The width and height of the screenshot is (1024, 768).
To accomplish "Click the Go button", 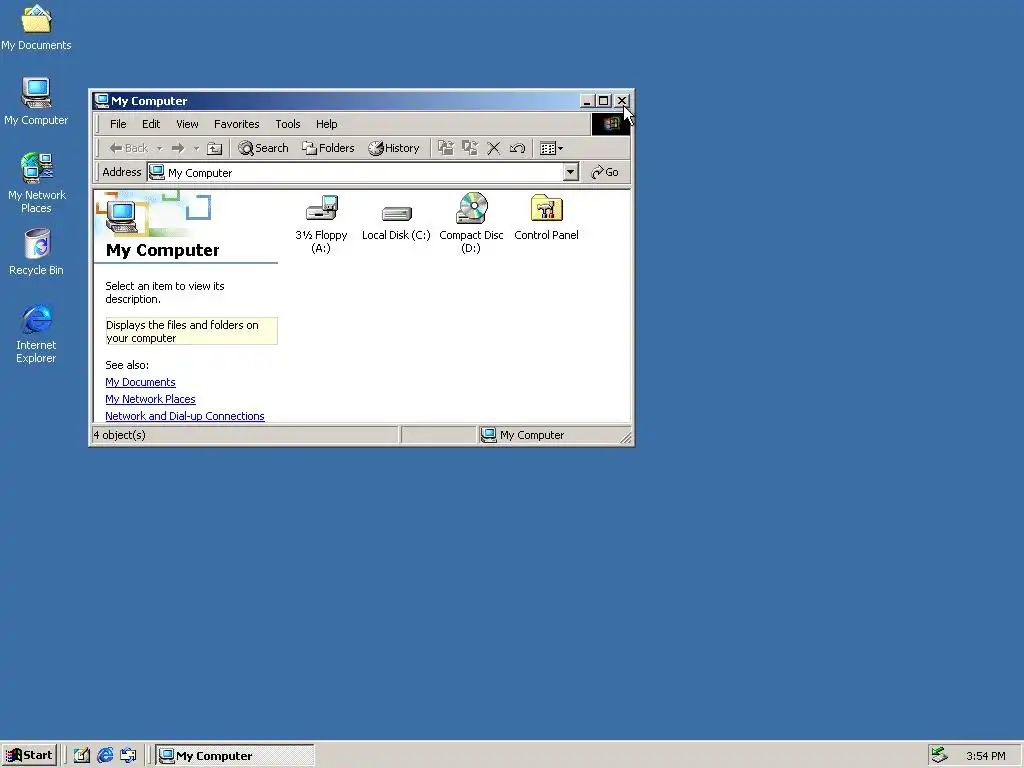I will point(605,172).
